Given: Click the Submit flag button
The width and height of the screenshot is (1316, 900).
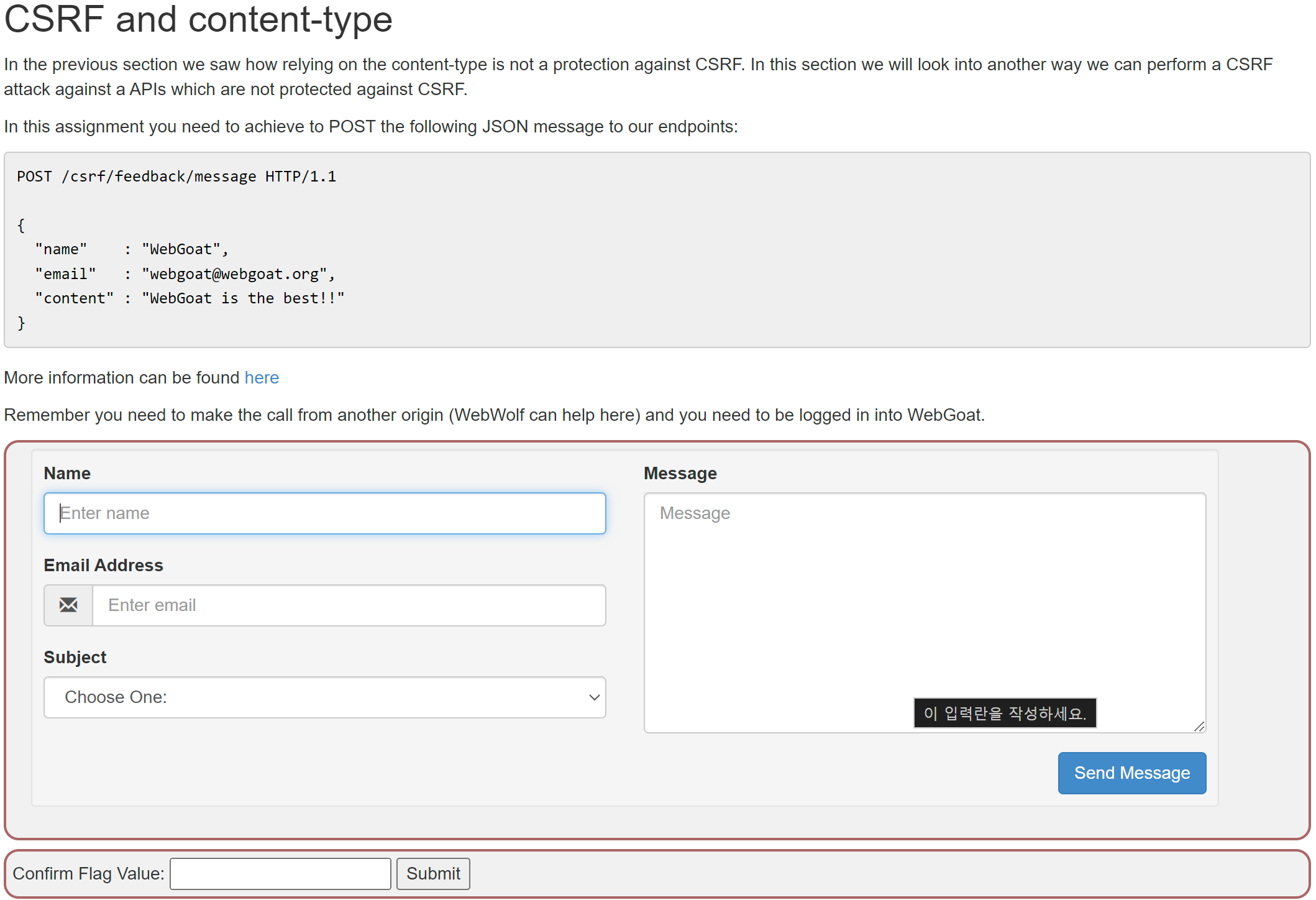Looking at the screenshot, I should [433, 873].
